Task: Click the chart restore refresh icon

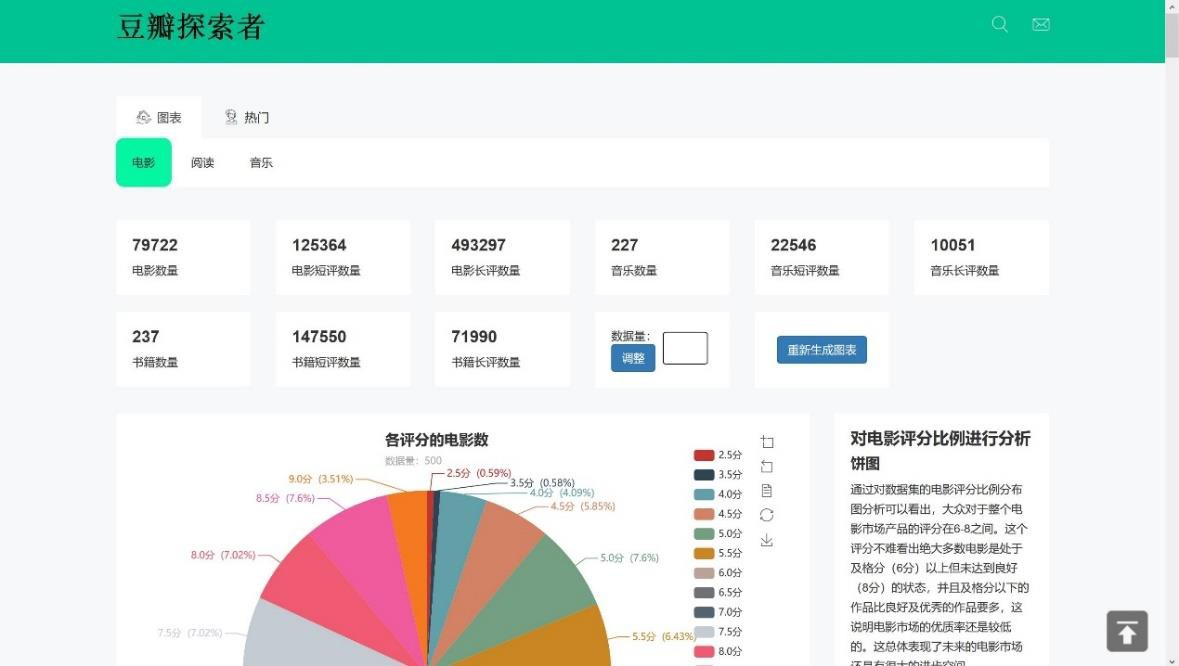Action: click(767, 515)
